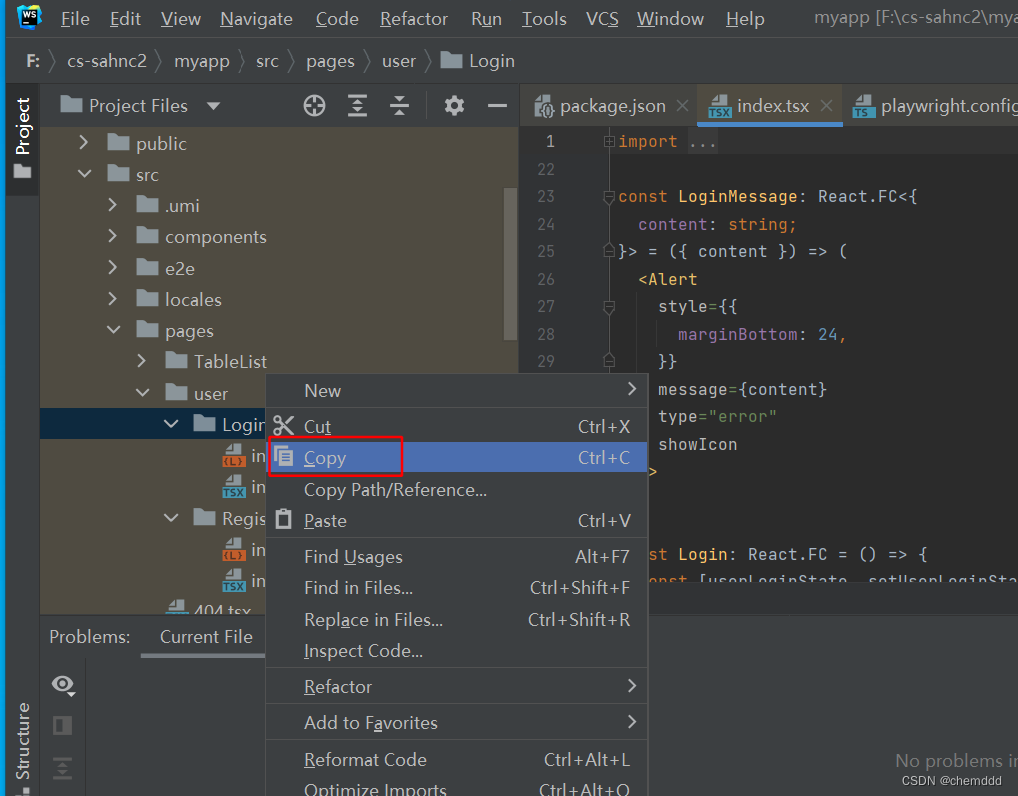Expand the locales folder
1018x796 pixels.
[112, 298]
